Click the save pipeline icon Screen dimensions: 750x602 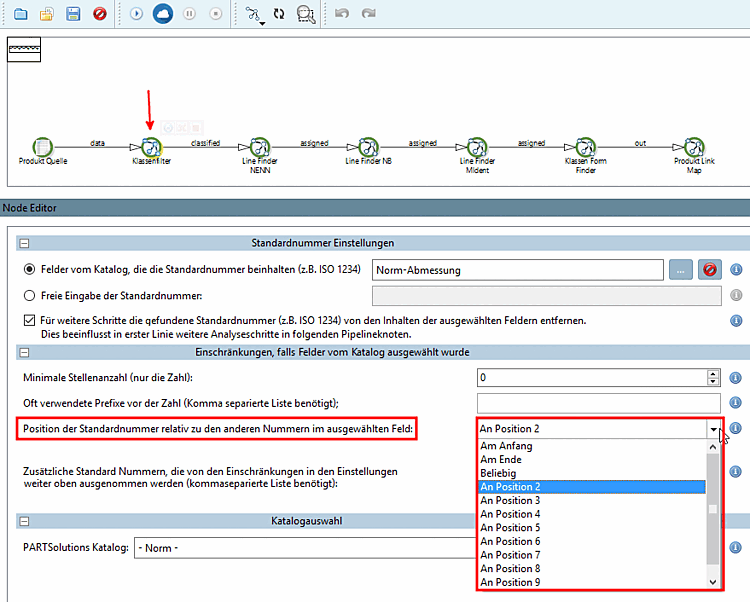(x=72, y=14)
